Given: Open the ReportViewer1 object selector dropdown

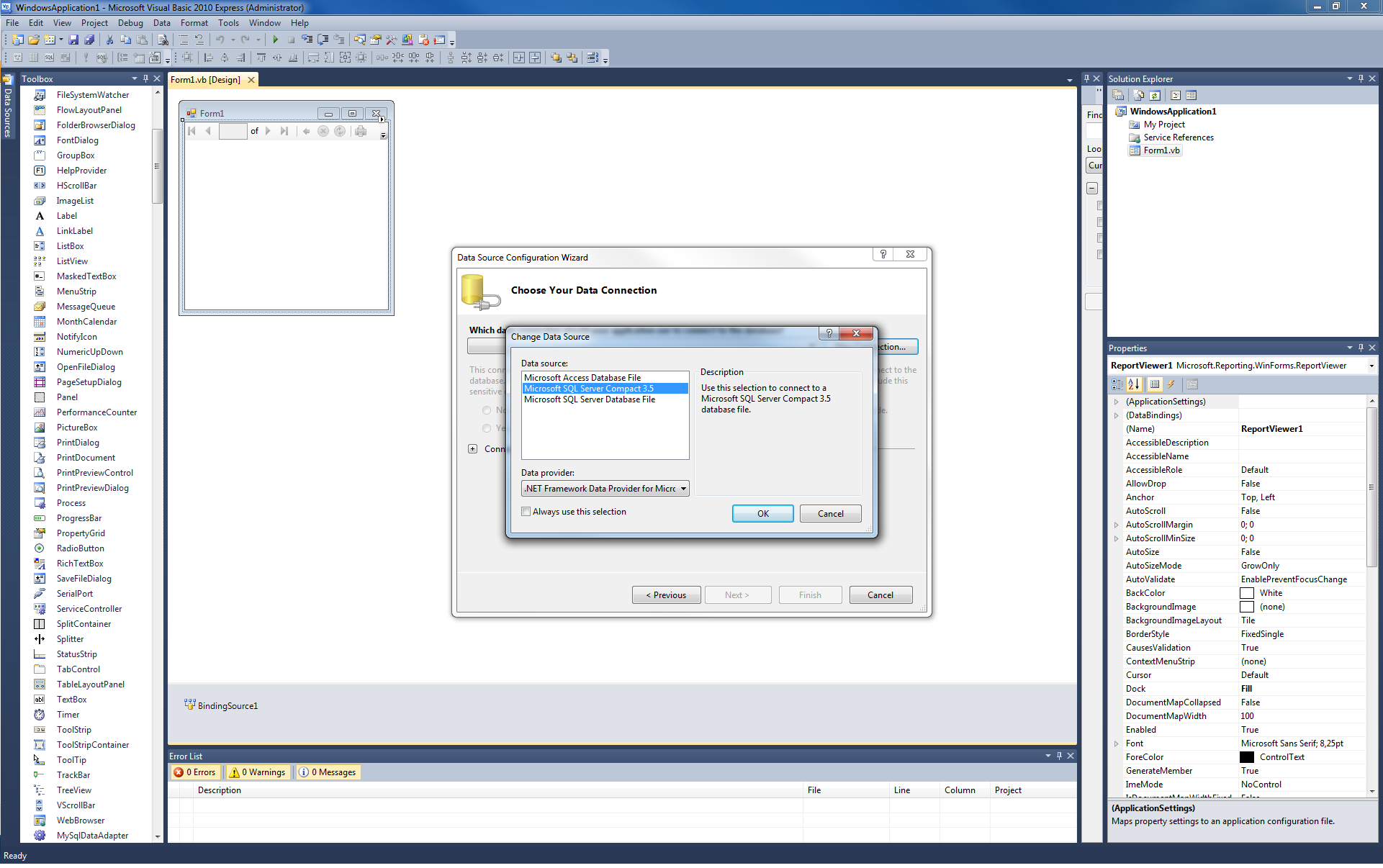Looking at the screenshot, I should [1371, 366].
